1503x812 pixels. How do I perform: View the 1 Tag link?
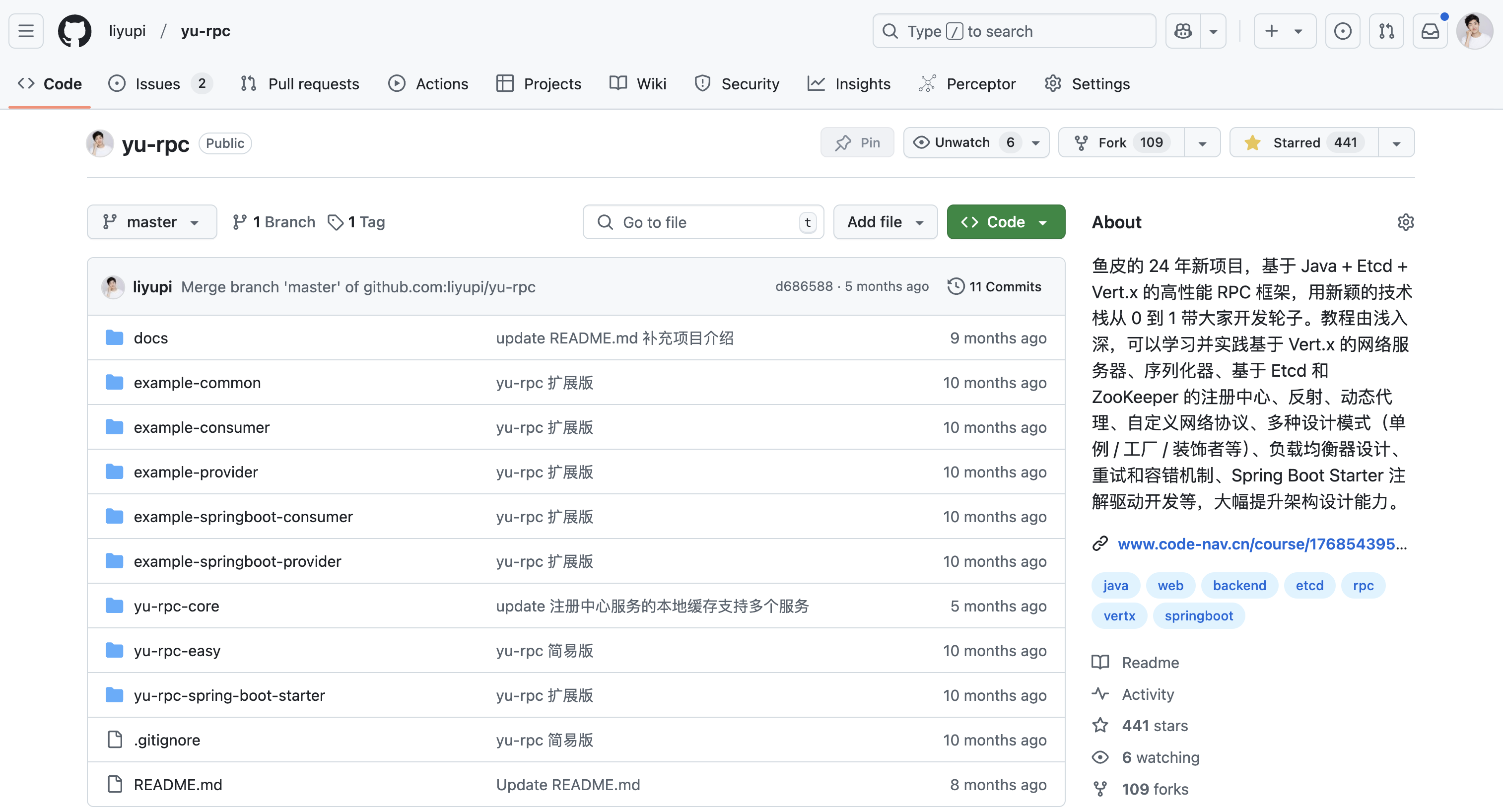tap(356, 222)
